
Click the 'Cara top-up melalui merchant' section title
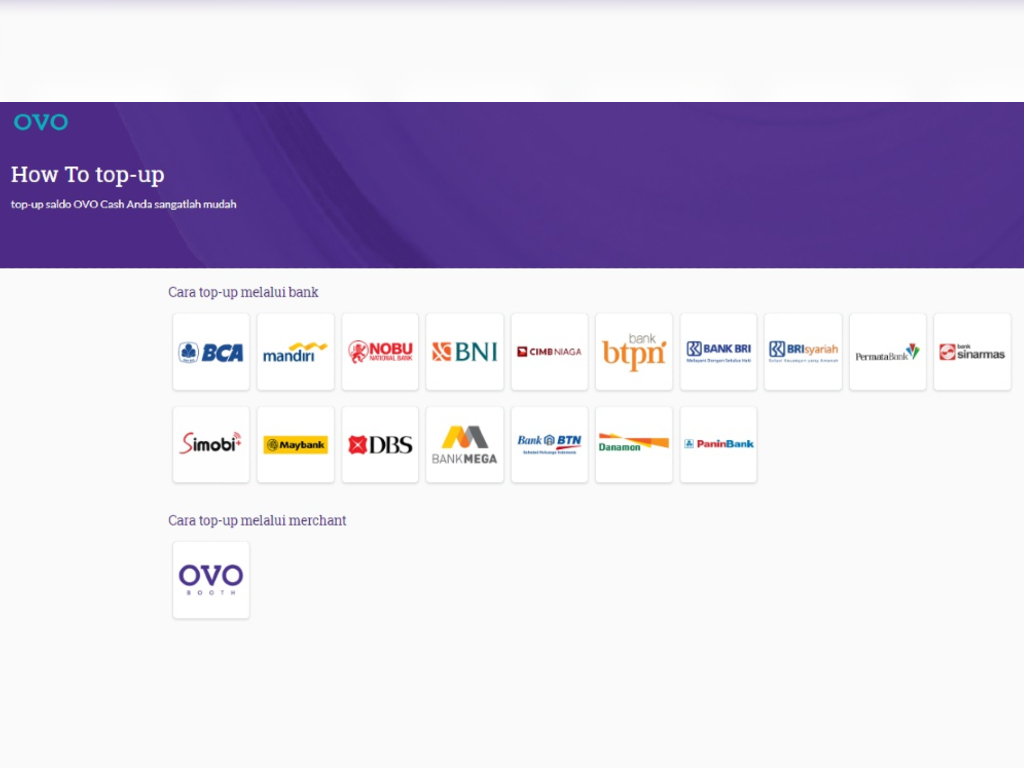tap(257, 520)
